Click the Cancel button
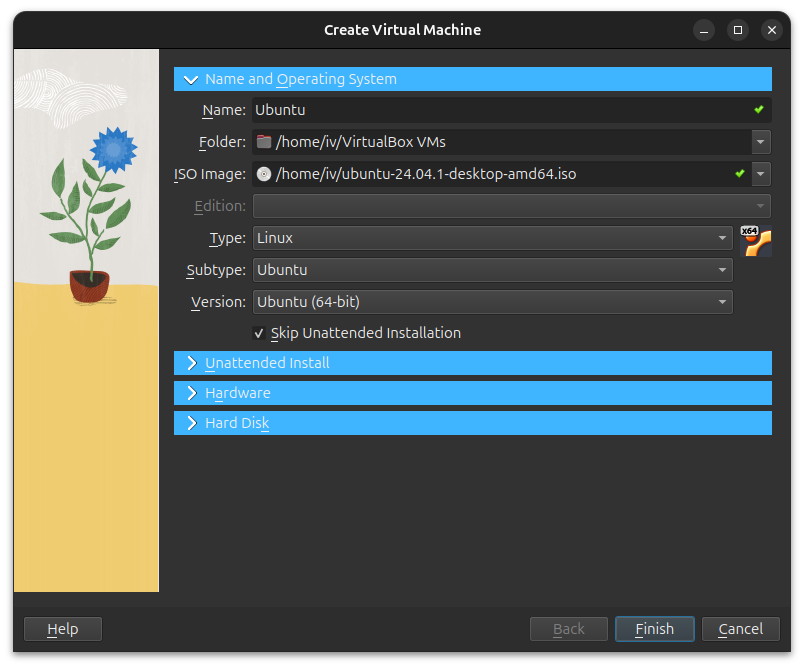The image size is (804, 668). [x=740, y=629]
